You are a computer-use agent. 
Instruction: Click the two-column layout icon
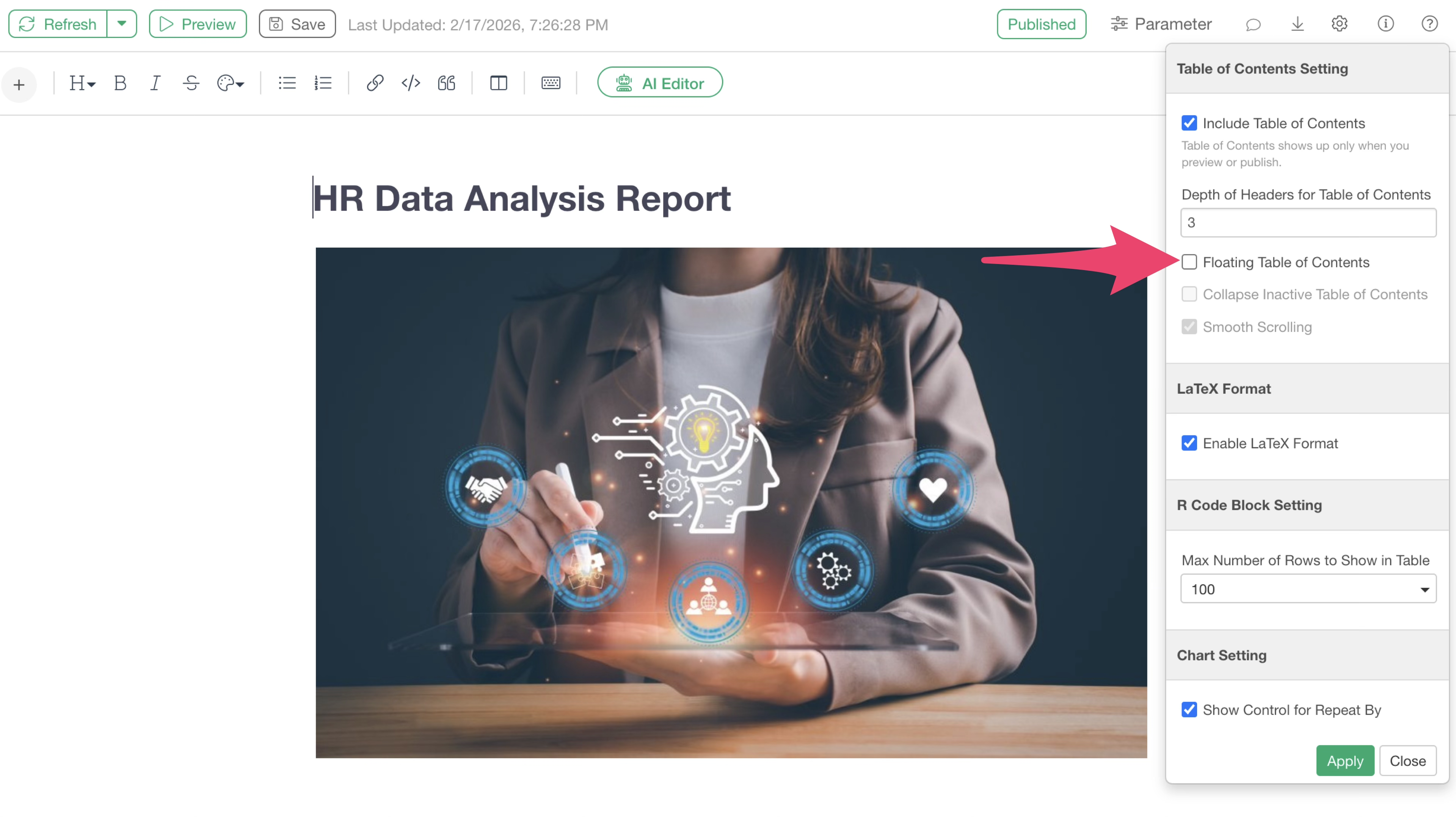point(499,83)
